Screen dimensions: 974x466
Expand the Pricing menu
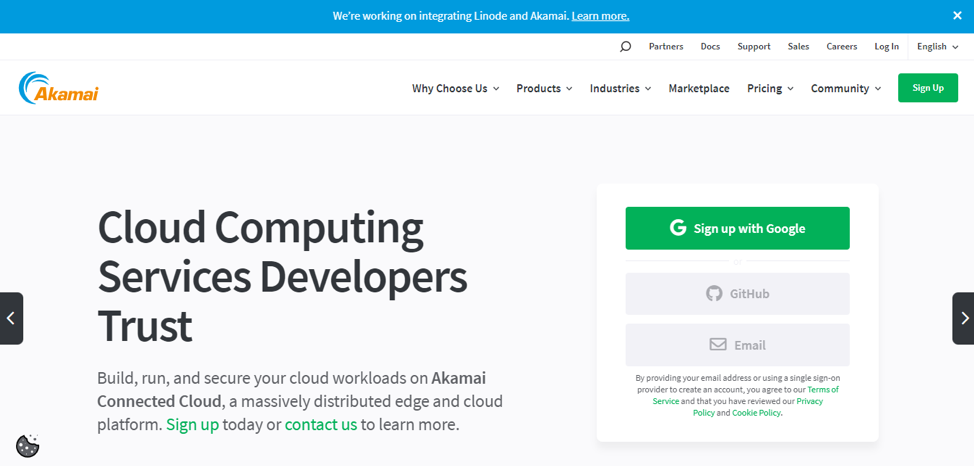770,88
